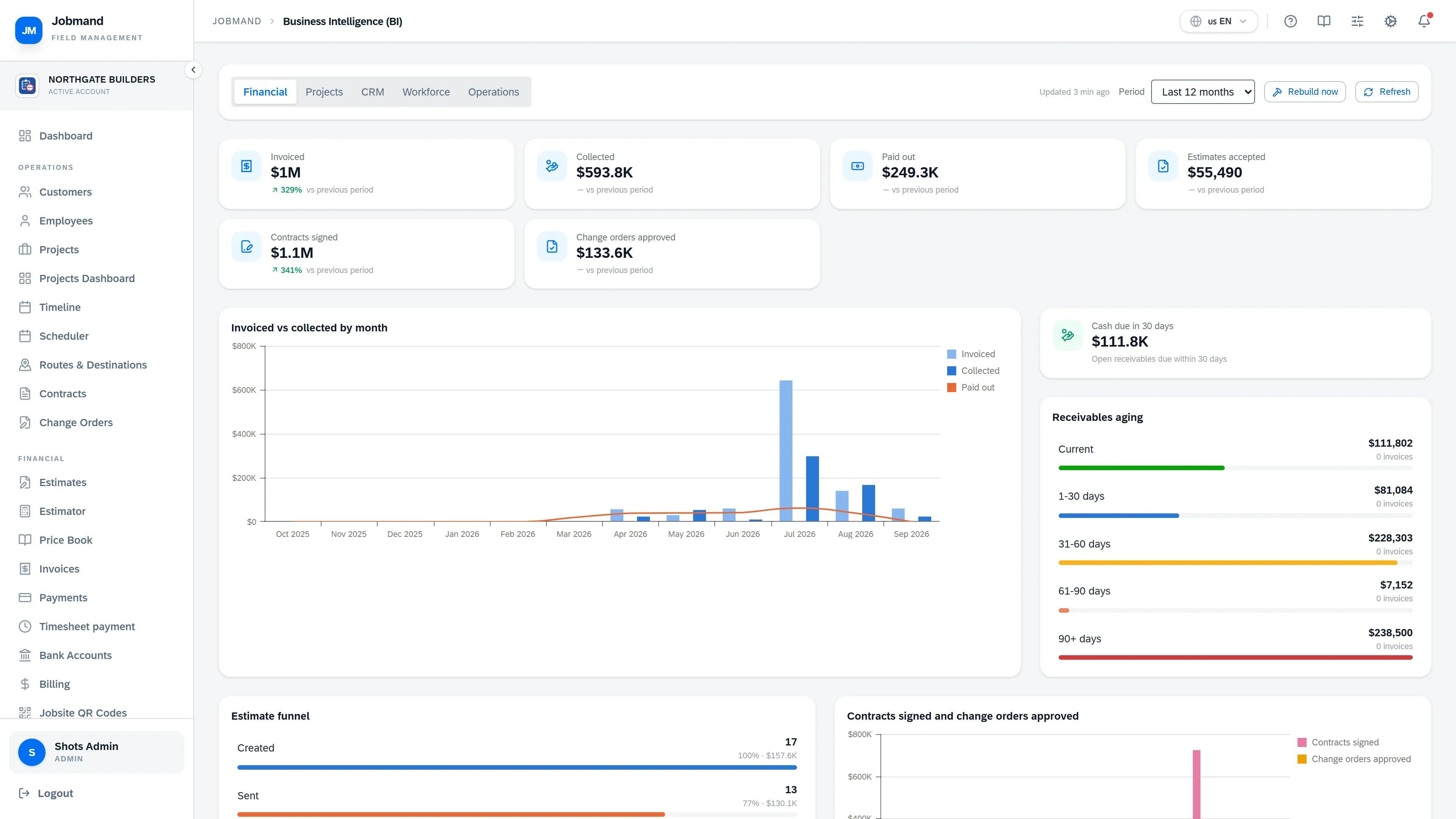
Task: Toggle the Contracts signed legend entry
Action: [x=1338, y=742]
